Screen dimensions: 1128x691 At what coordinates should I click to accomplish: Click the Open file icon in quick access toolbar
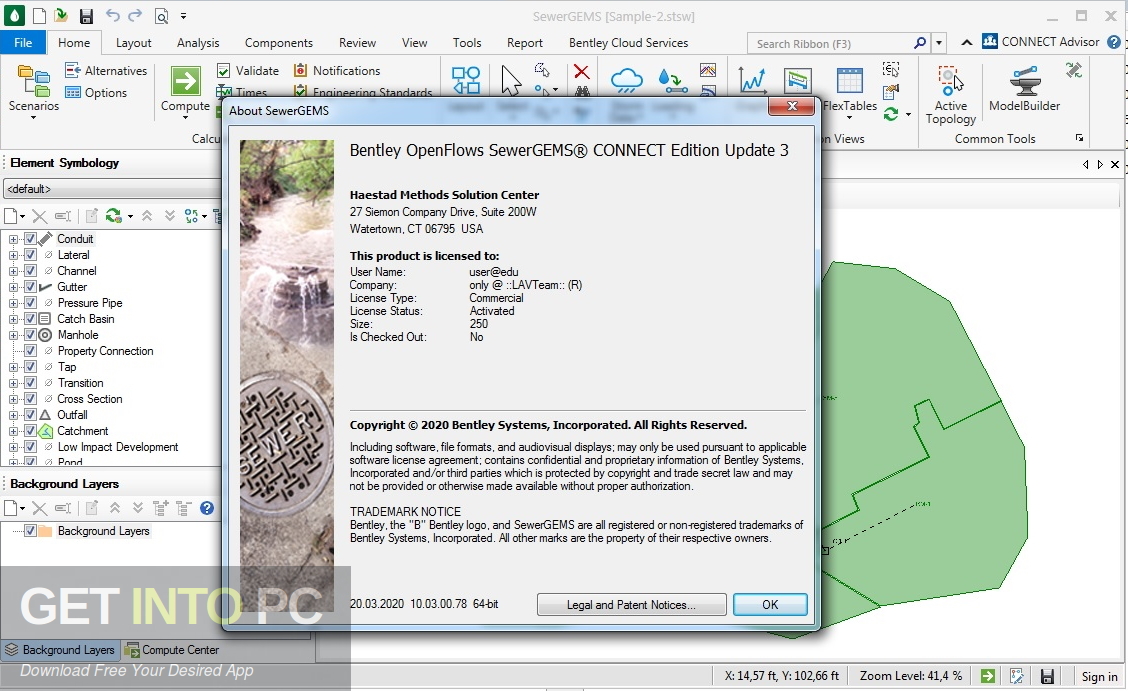[61, 16]
